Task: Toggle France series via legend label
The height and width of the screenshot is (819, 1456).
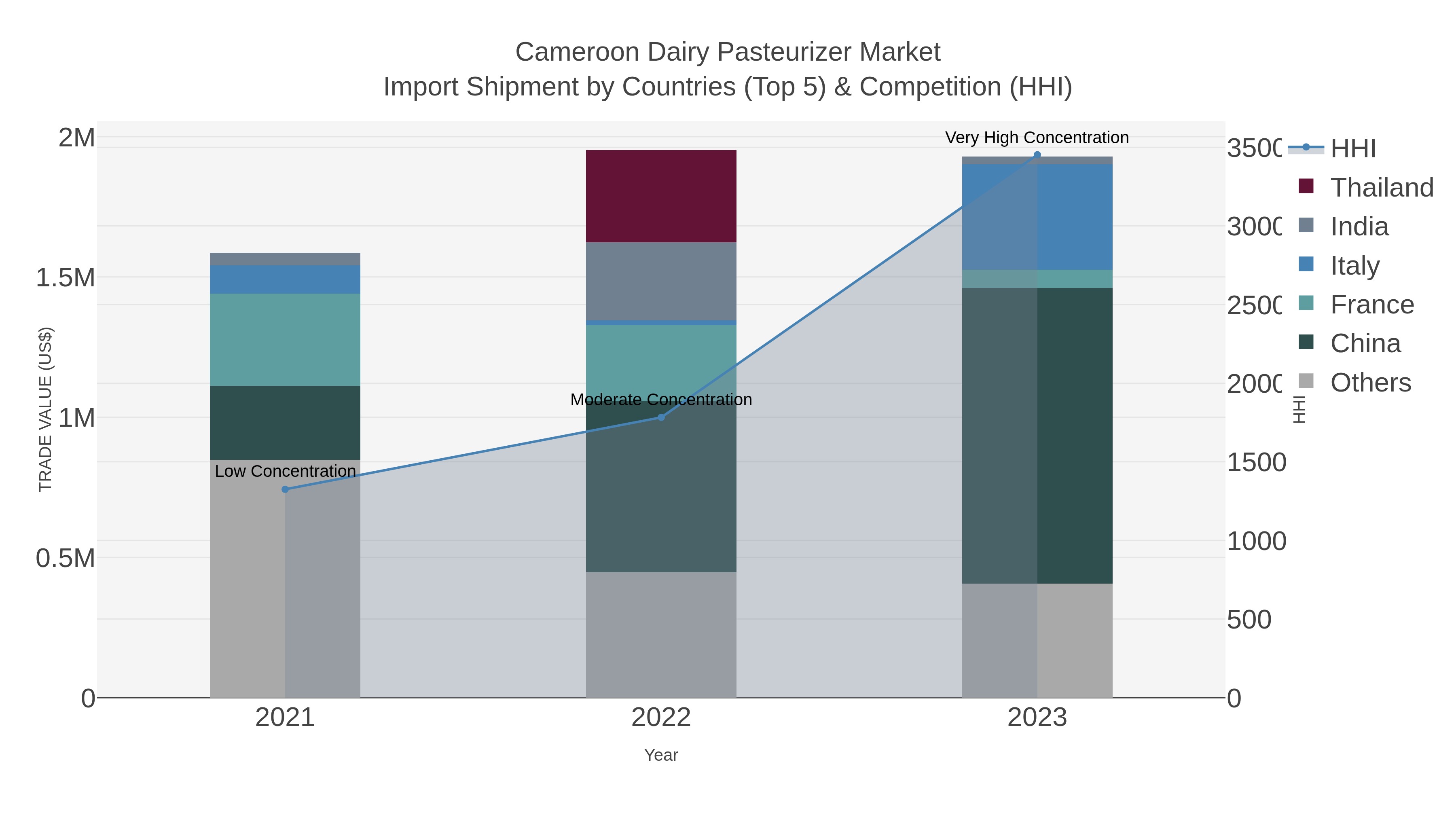Action: point(1372,305)
